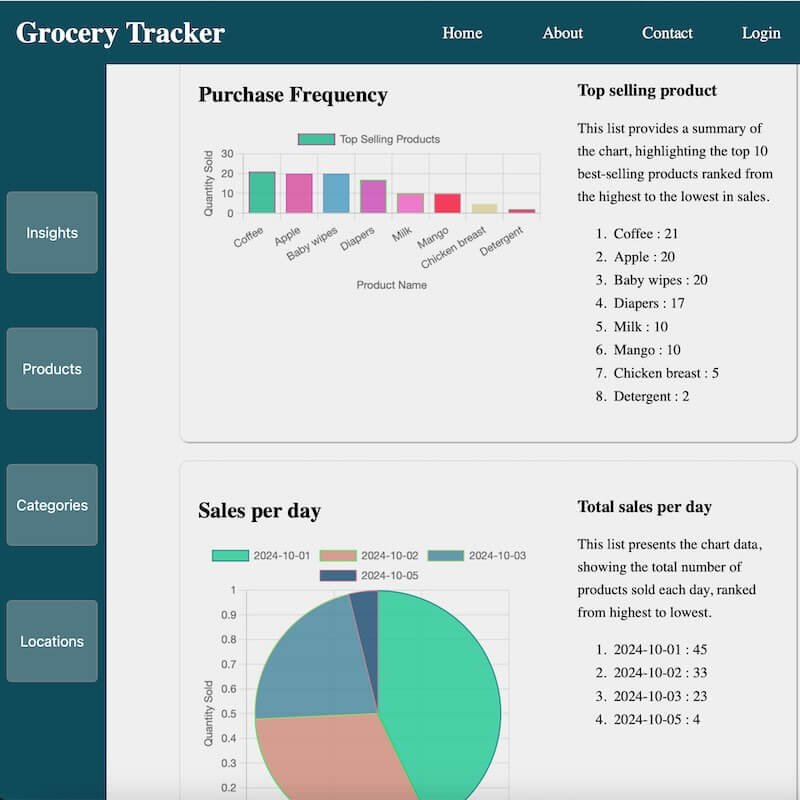Select the '2024-10-03 : 23' list entry
The image size is (800, 800).
click(x=660, y=696)
